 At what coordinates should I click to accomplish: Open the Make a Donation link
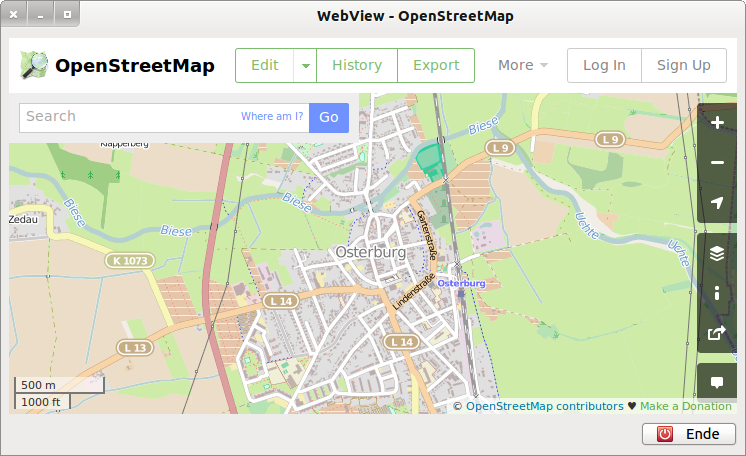tap(686, 406)
